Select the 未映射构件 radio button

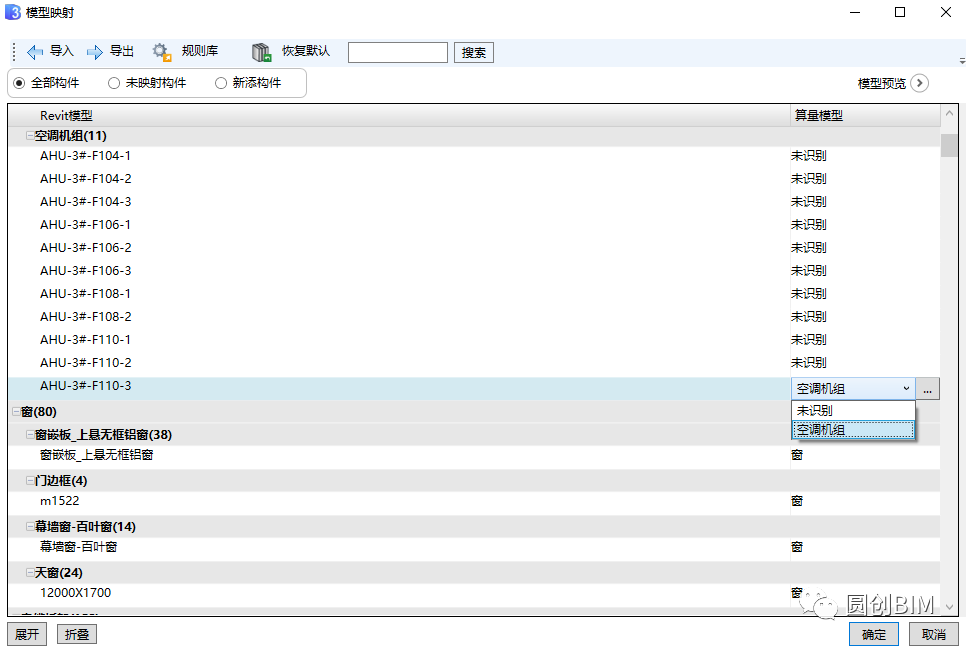coord(114,83)
